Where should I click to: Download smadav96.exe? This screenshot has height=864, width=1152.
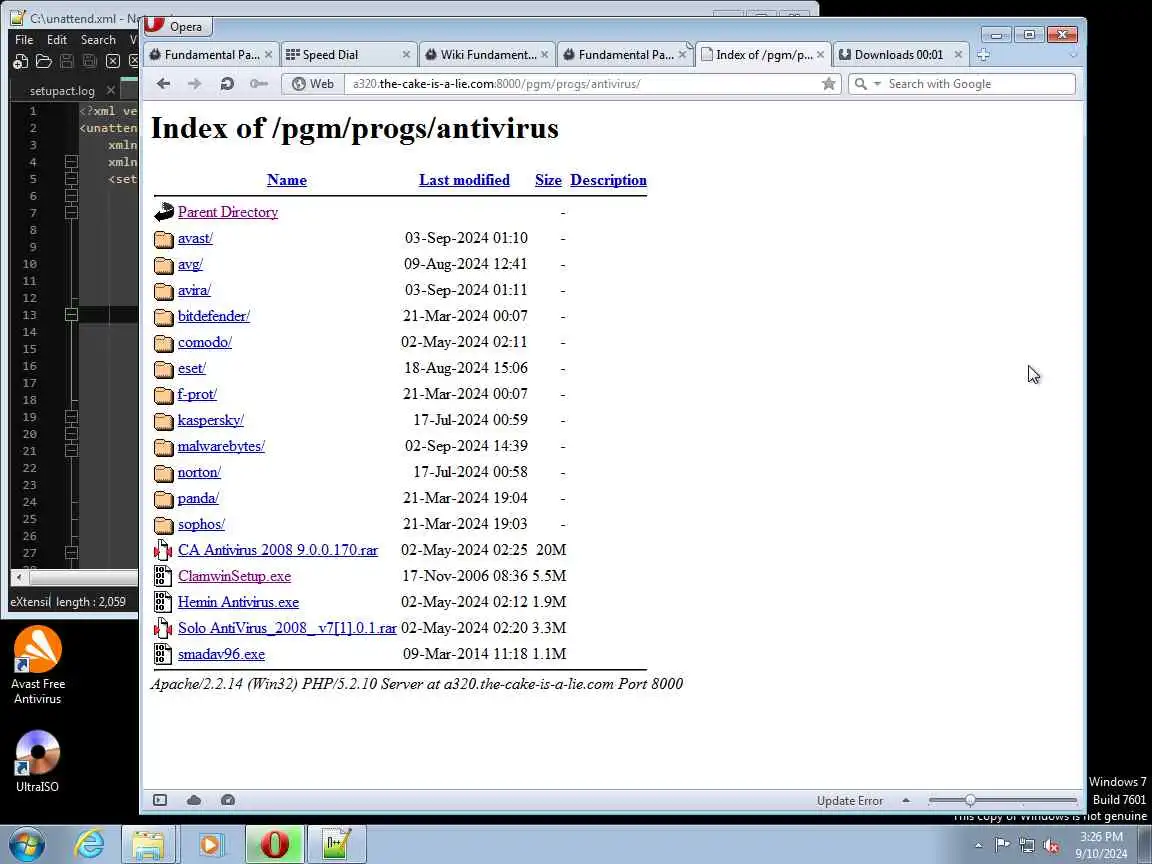pyautogui.click(x=221, y=654)
